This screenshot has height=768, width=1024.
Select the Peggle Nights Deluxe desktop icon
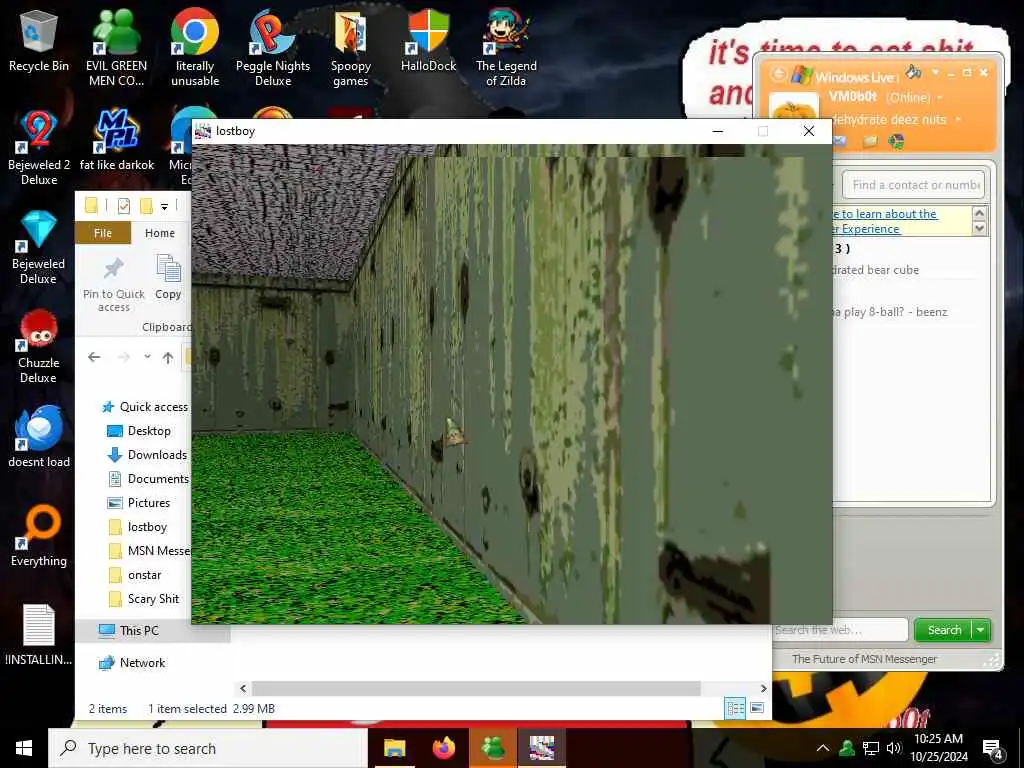273,47
